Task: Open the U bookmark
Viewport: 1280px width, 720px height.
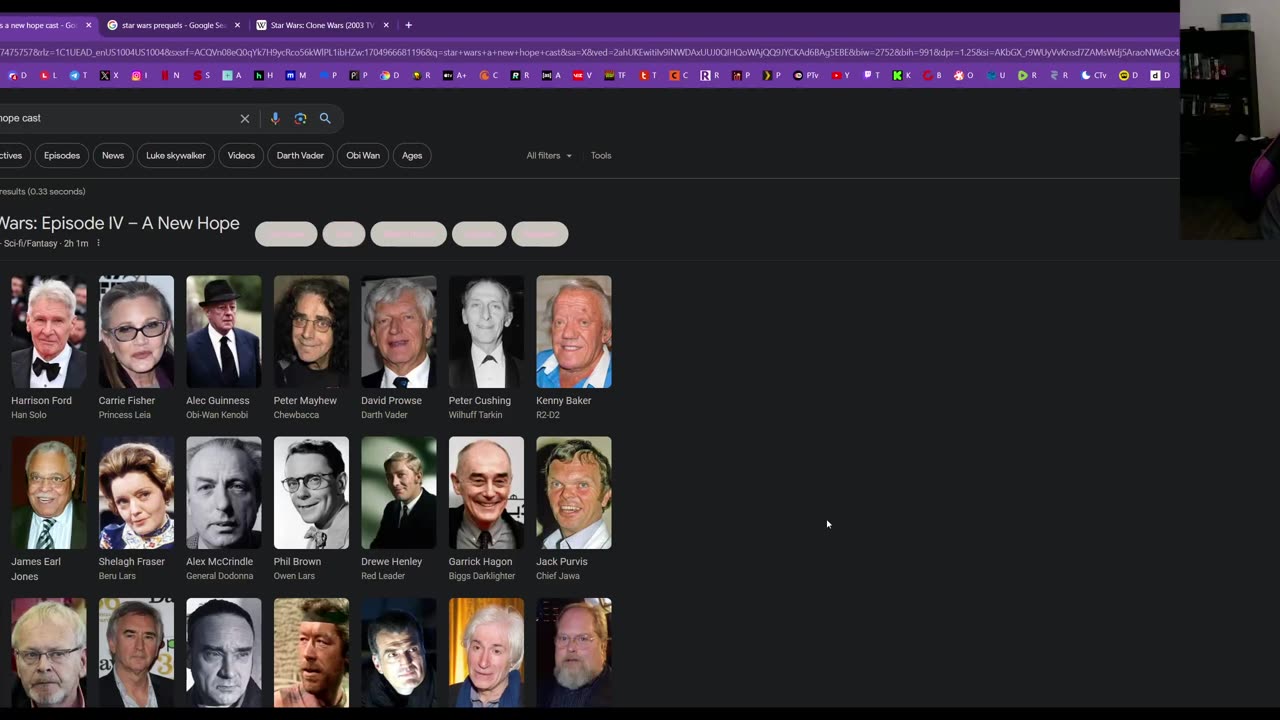Action: coord(996,75)
